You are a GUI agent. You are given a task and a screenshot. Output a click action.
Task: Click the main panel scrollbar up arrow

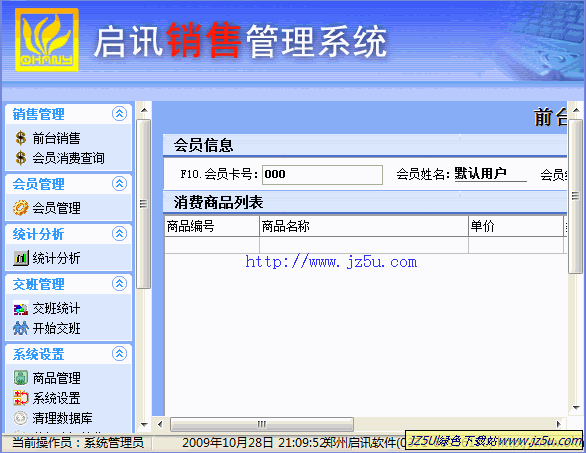click(x=576, y=110)
